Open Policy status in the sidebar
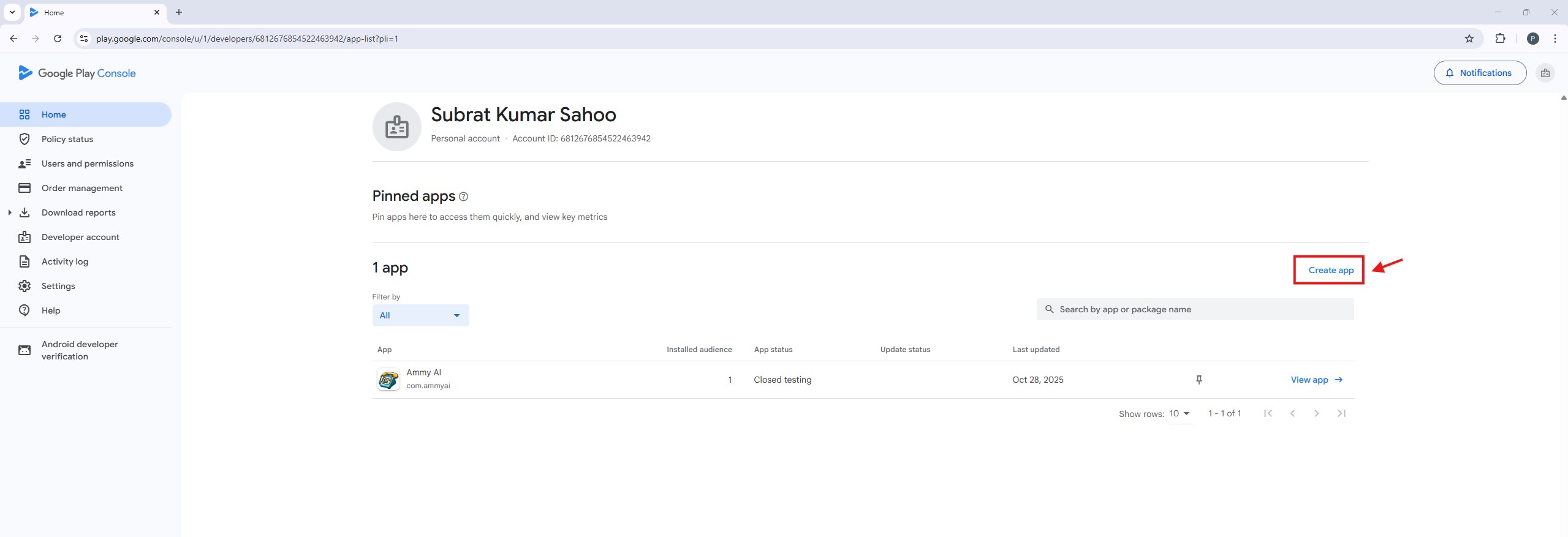Image resolution: width=1568 pixels, height=537 pixels. click(x=67, y=139)
